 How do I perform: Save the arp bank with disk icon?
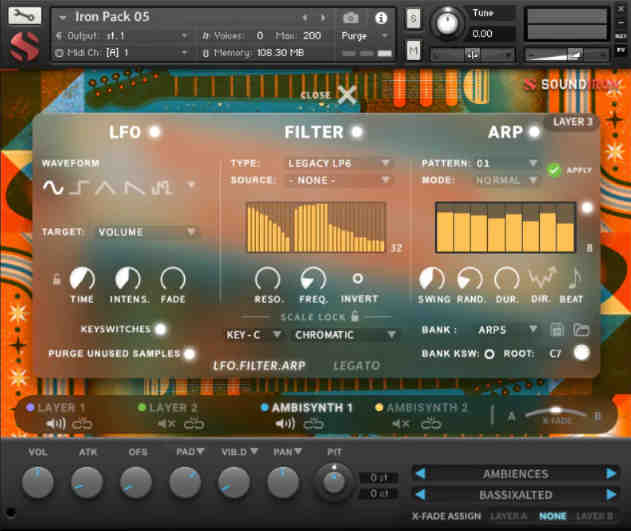tap(559, 329)
